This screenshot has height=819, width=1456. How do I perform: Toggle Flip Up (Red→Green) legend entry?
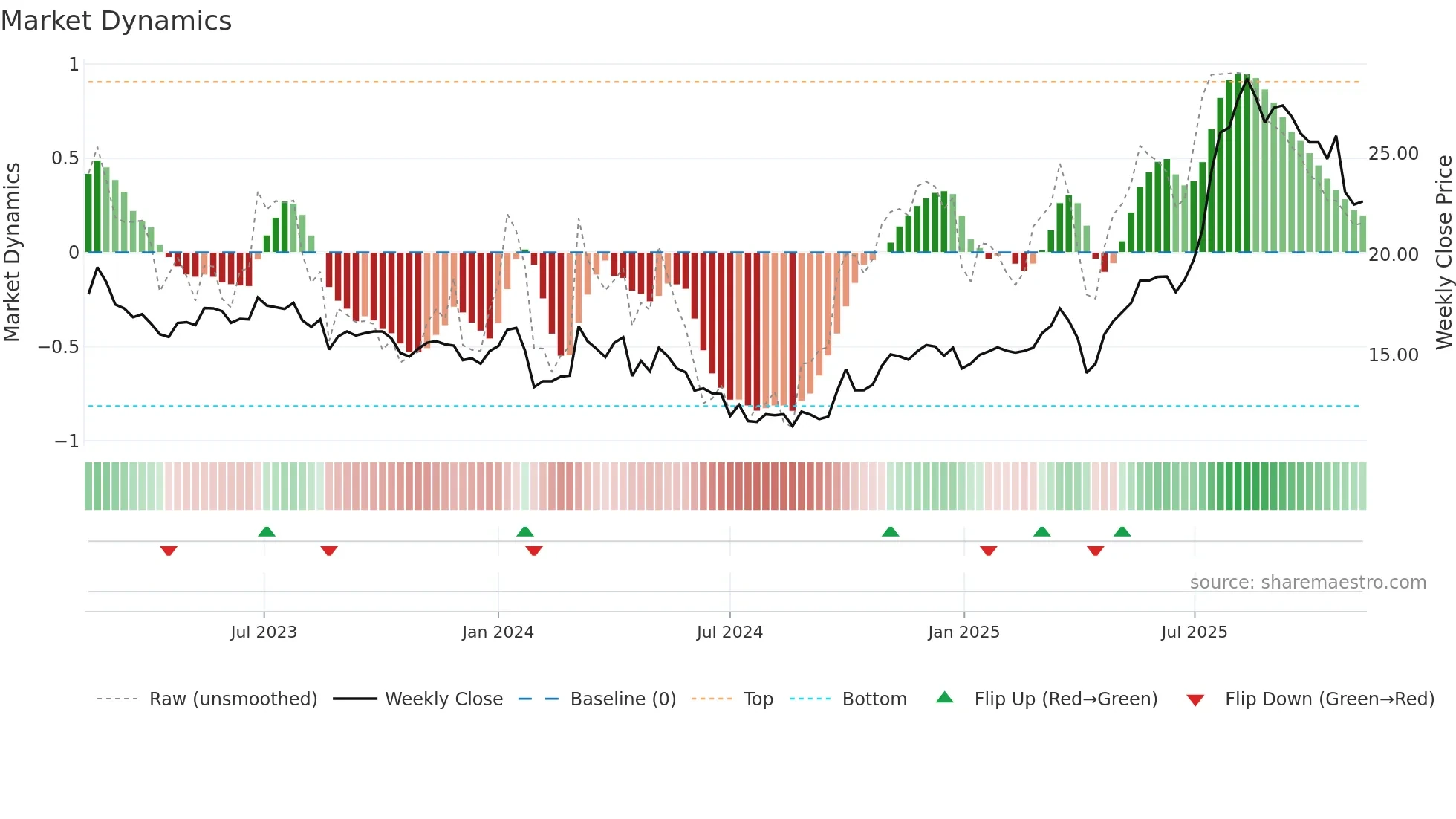(1047, 699)
